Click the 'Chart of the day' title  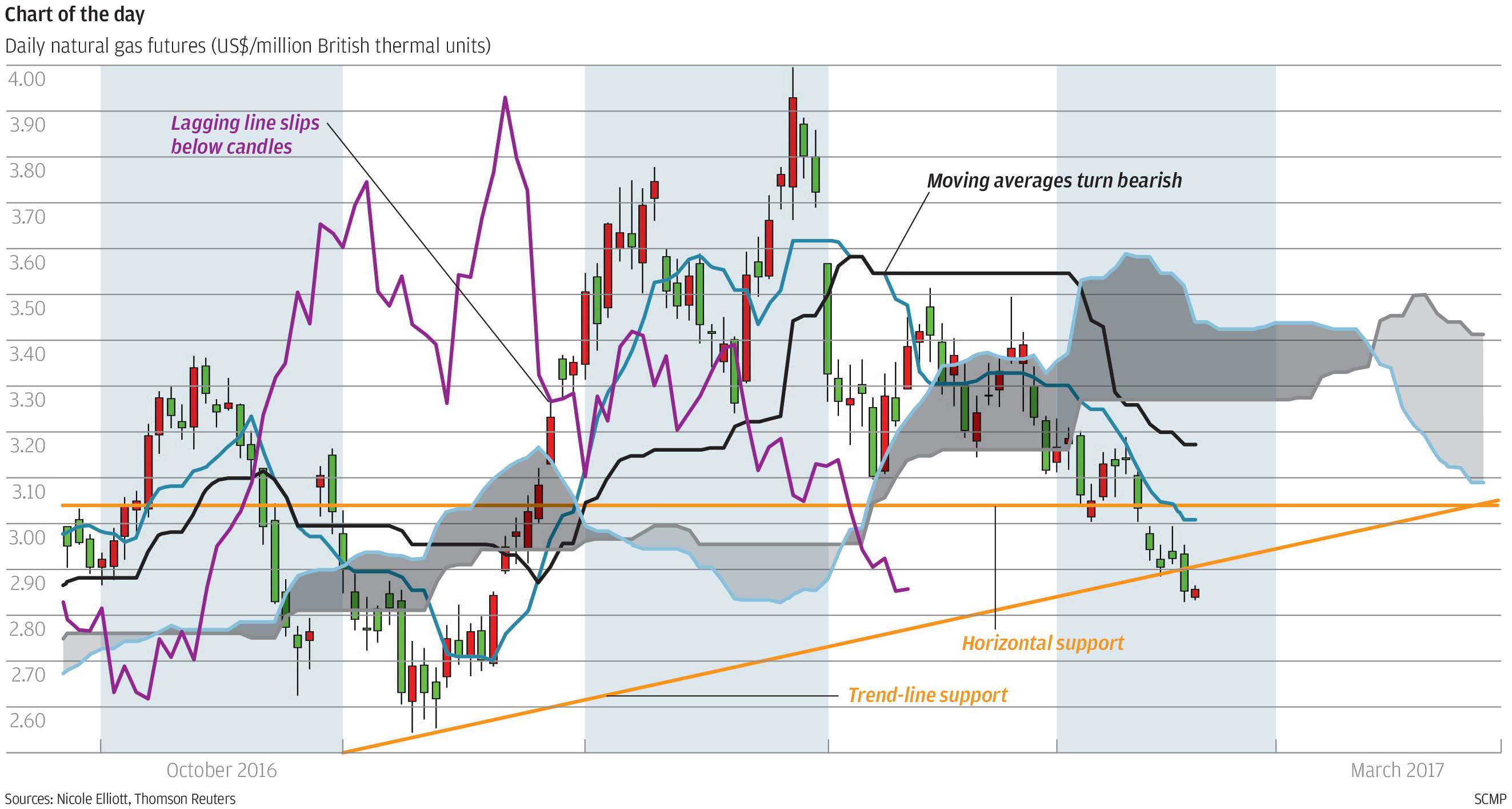pyautogui.click(x=74, y=15)
